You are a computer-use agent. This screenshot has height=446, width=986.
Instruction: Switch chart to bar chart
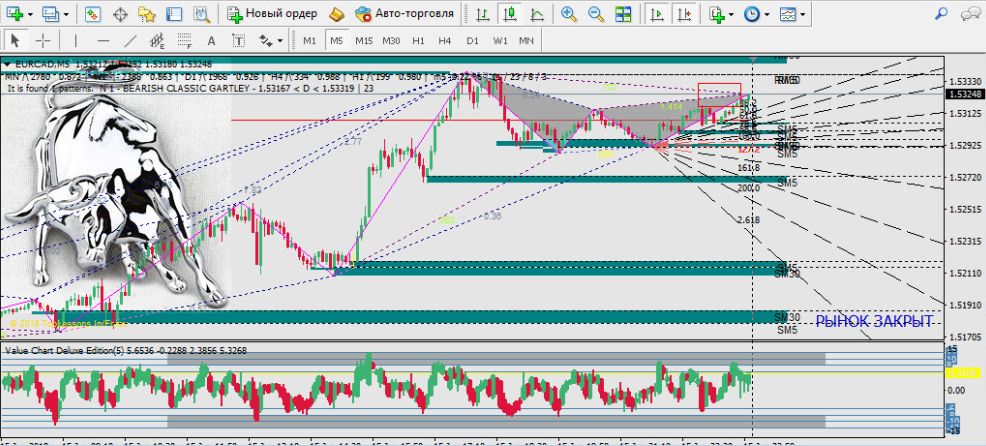tap(482, 13)
